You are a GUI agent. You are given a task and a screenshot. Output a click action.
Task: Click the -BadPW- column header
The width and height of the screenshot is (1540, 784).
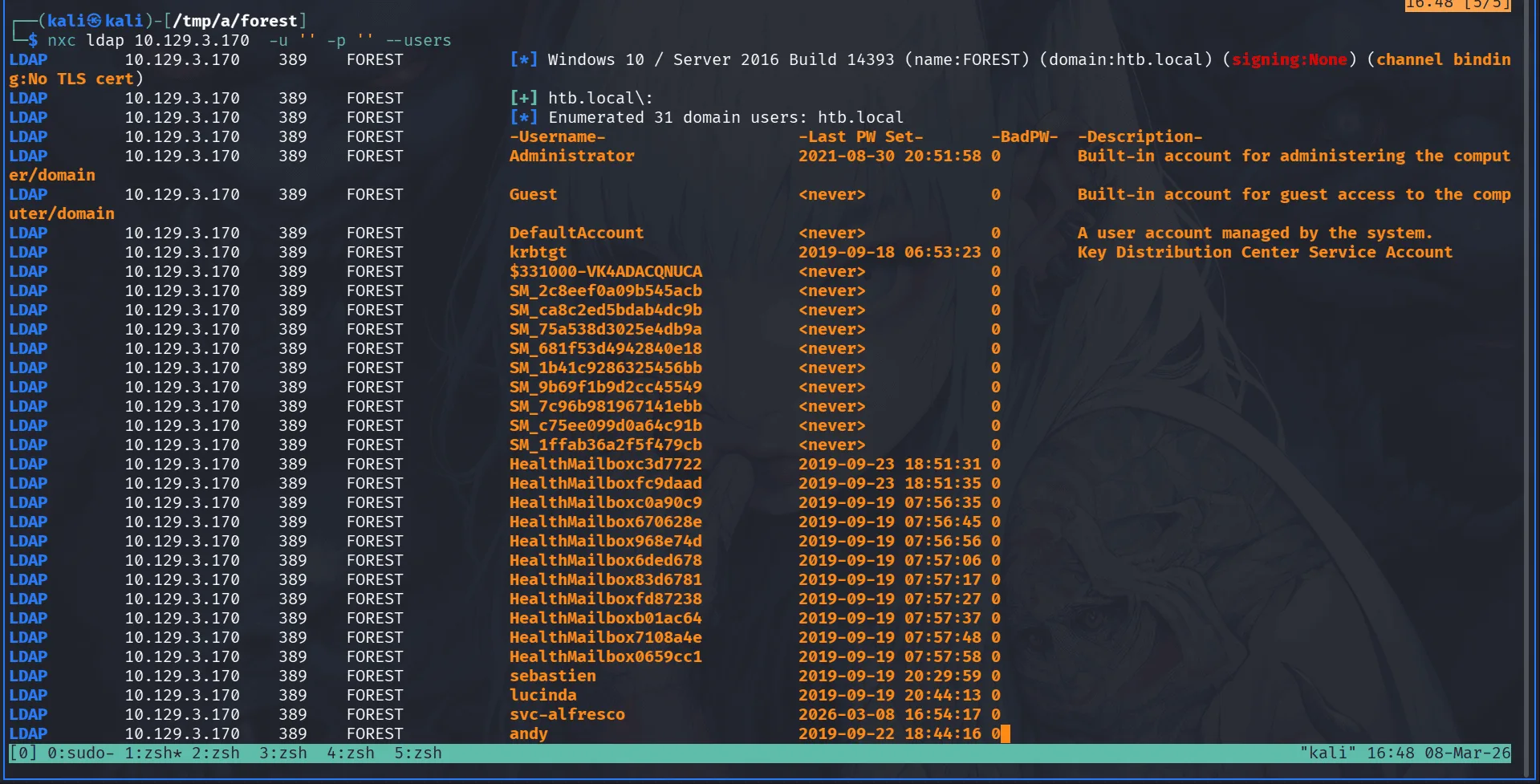pos(1024,136)
